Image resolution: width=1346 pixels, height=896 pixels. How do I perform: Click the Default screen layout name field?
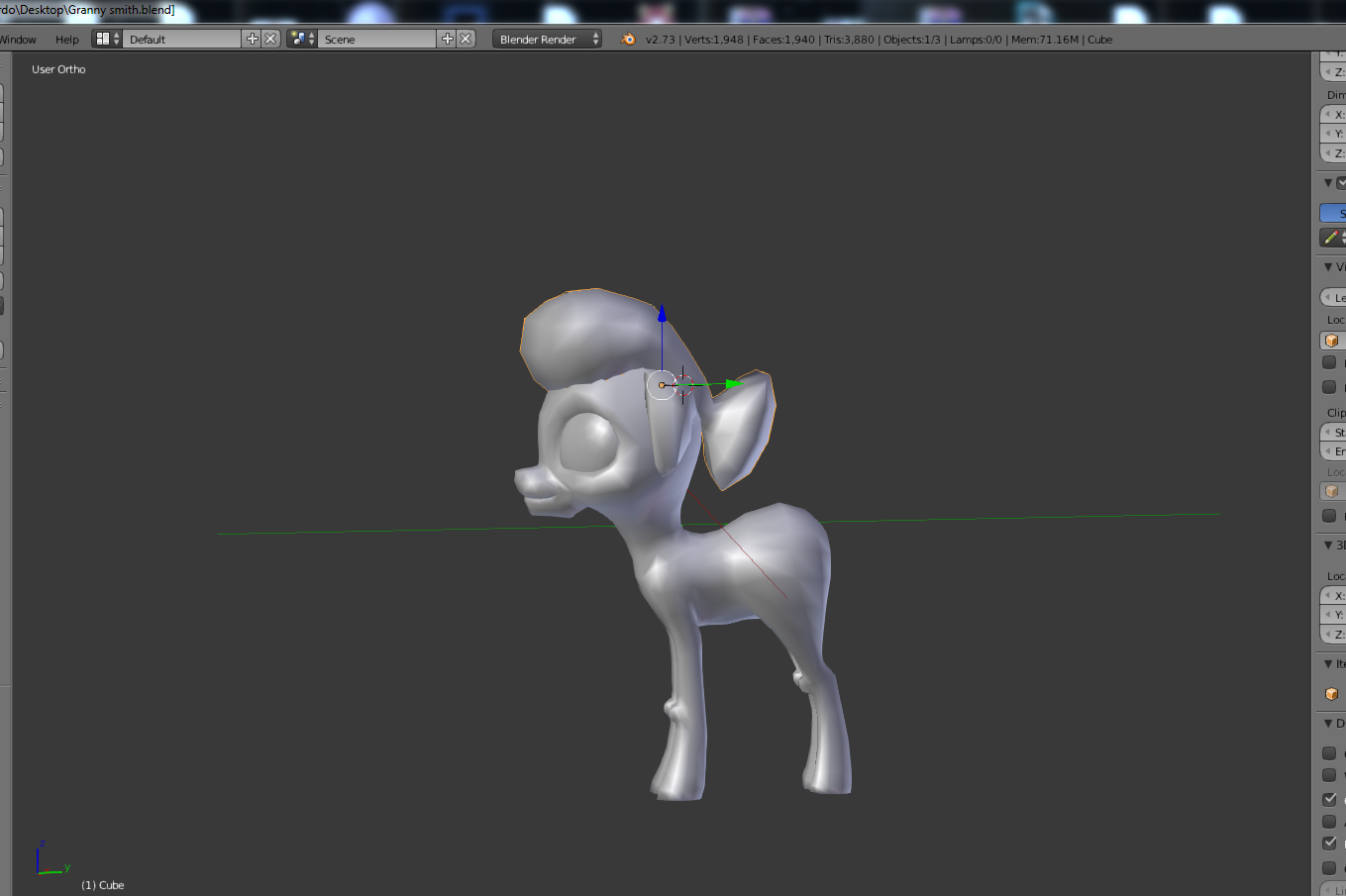click(x=183, y=39)
